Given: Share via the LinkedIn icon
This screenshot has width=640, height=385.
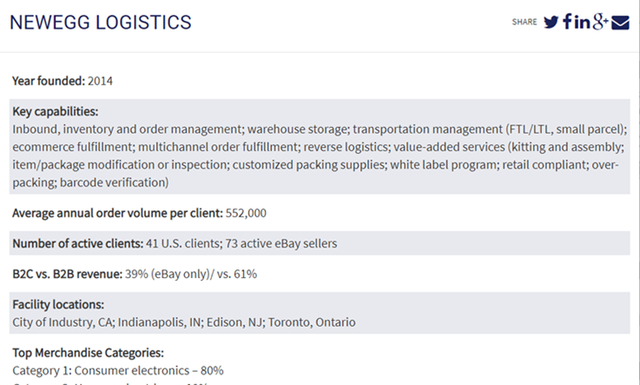Looking at the screenshot, I should [x=582, y=22].
